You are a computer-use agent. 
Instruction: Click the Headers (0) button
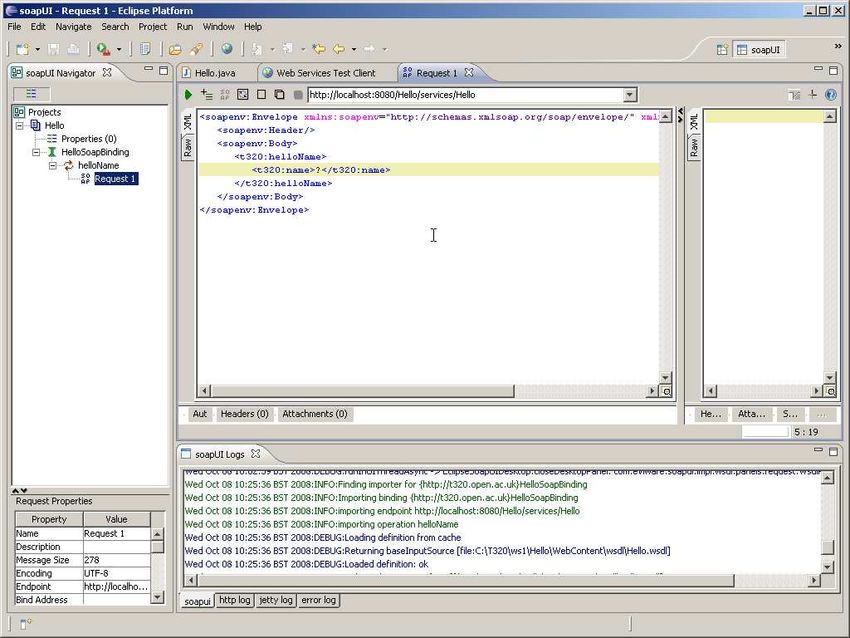244,414
